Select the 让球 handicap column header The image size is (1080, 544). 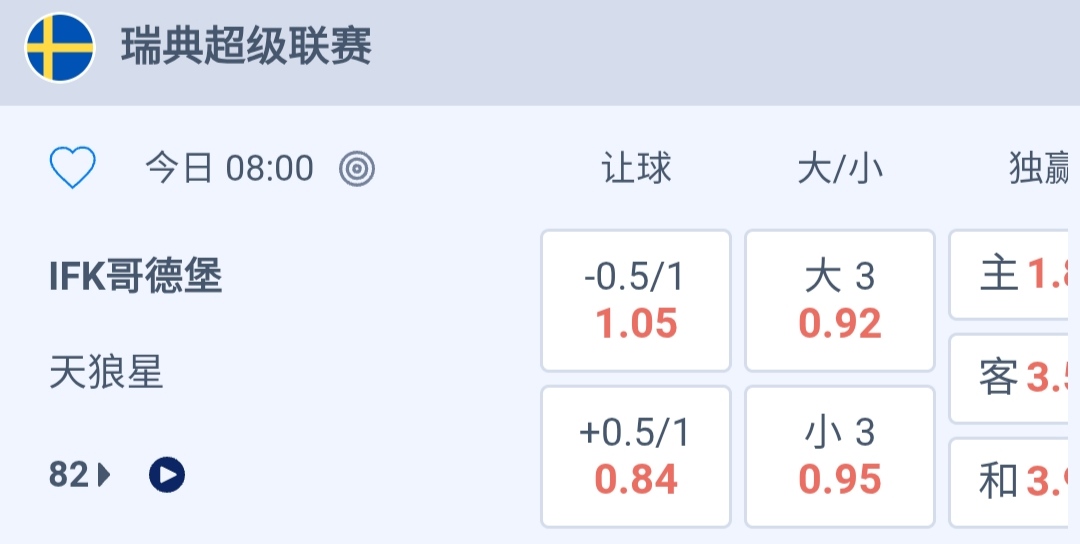636,169
